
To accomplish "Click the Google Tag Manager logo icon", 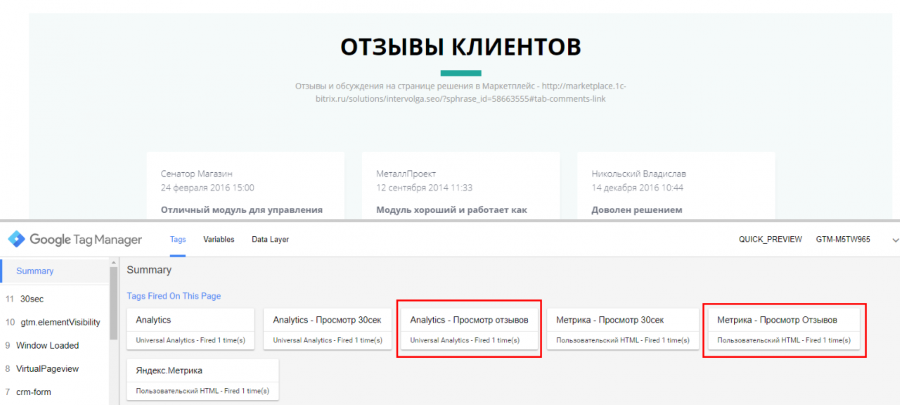I will click(x=16, y=239).
